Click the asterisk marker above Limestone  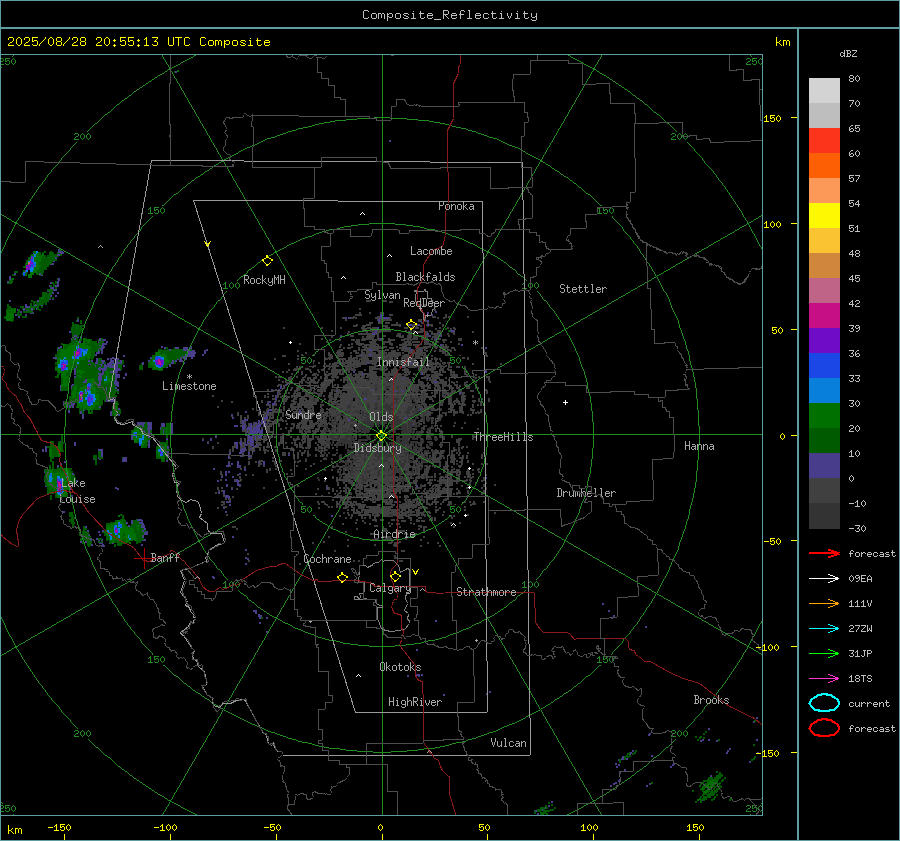pos(189,377)
